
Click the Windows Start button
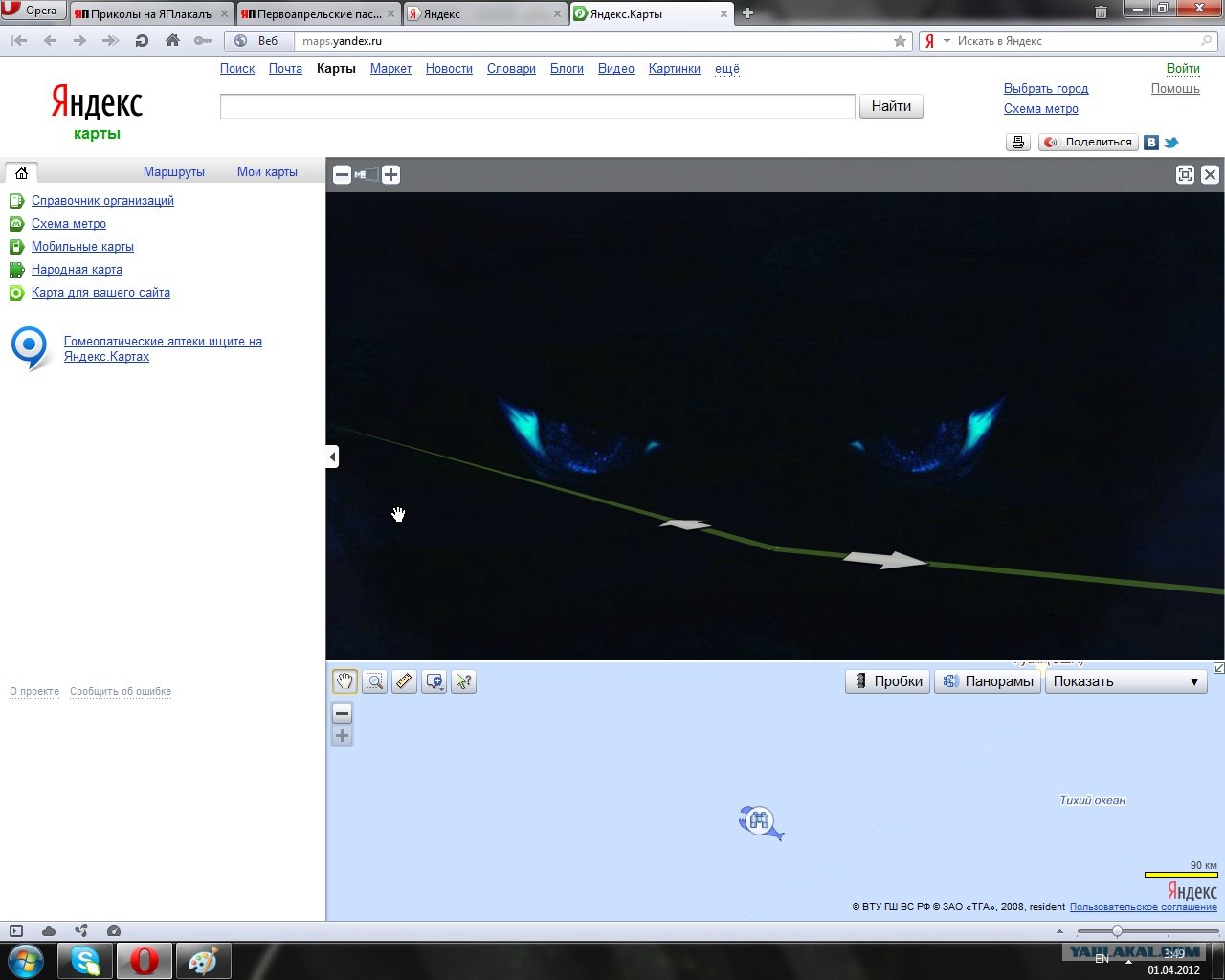pyautogui.click(x=25, y=960)
